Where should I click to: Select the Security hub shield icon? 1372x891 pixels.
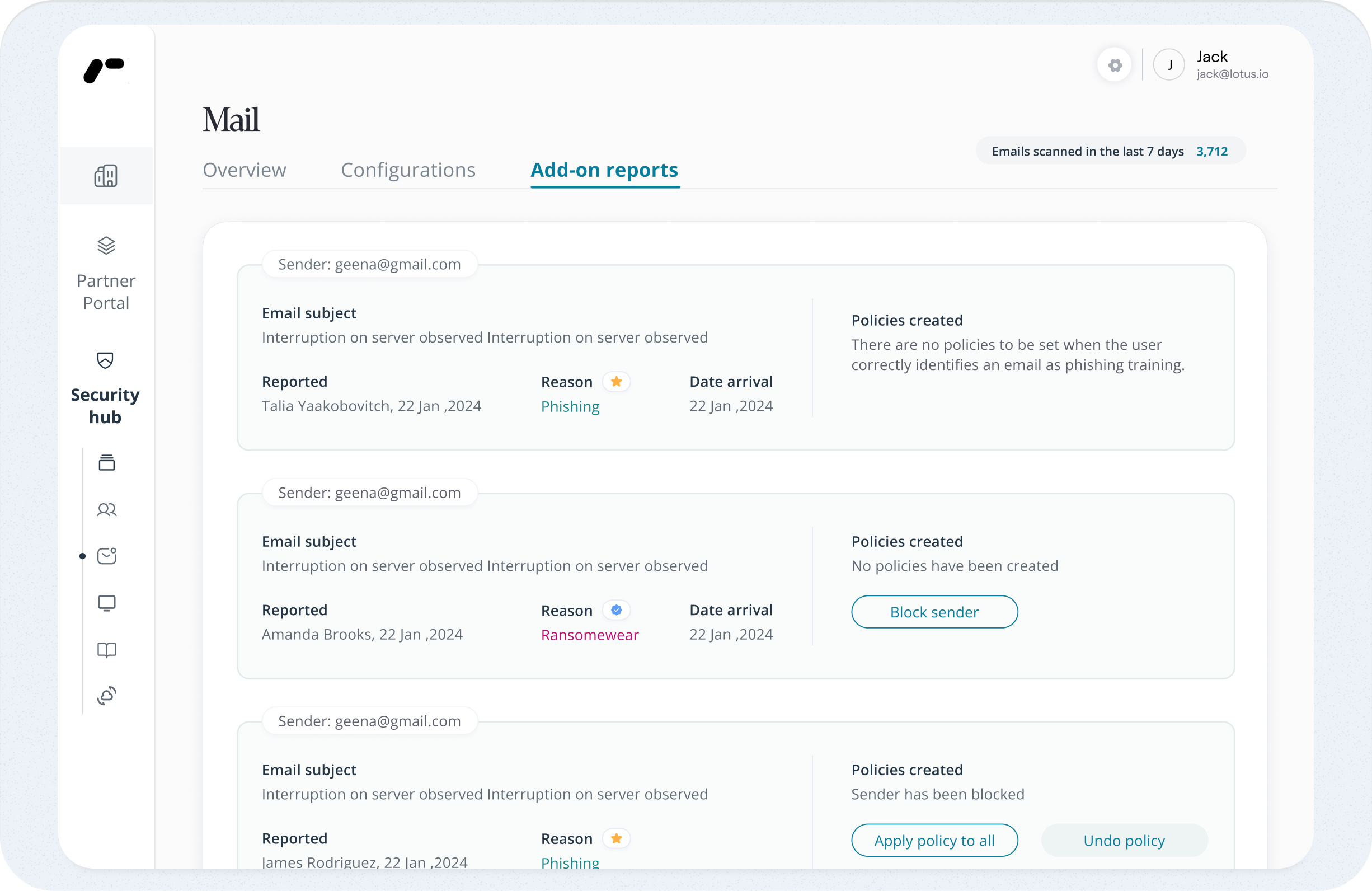click(106, 360)
